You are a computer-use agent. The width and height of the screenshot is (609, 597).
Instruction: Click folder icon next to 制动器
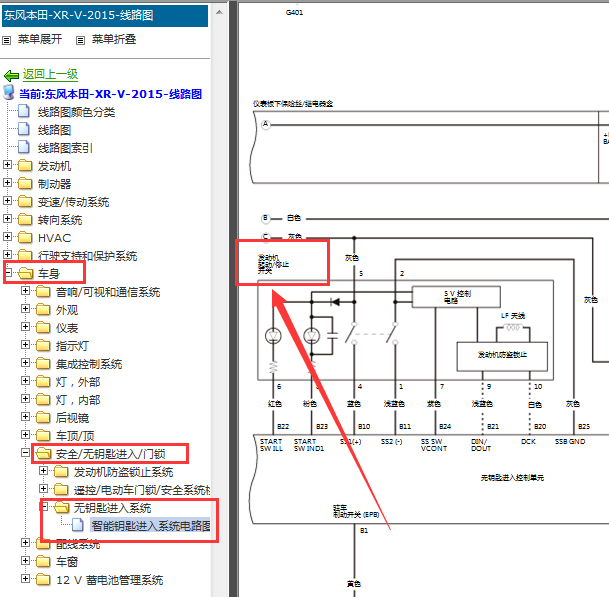click(x=25, y=183)
